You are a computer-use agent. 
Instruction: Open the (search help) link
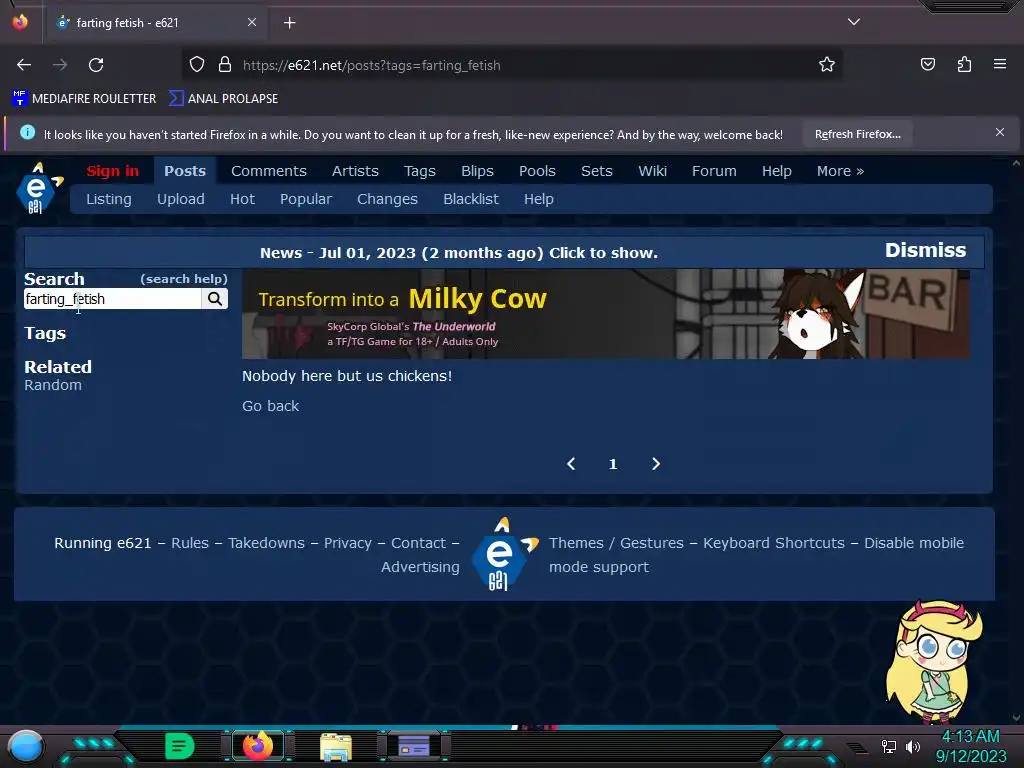click(x=184, y=279)
